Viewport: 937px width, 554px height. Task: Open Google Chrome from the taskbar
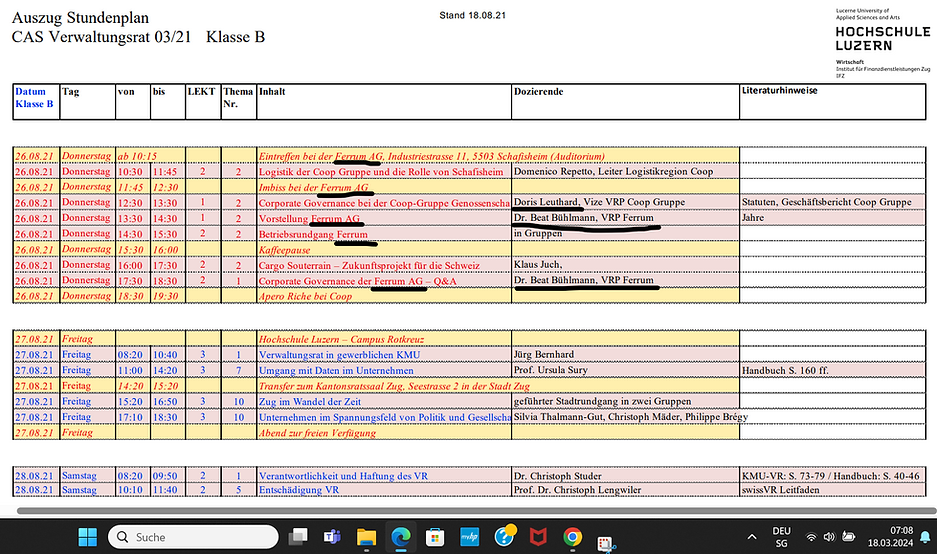[x=572, y=537]
